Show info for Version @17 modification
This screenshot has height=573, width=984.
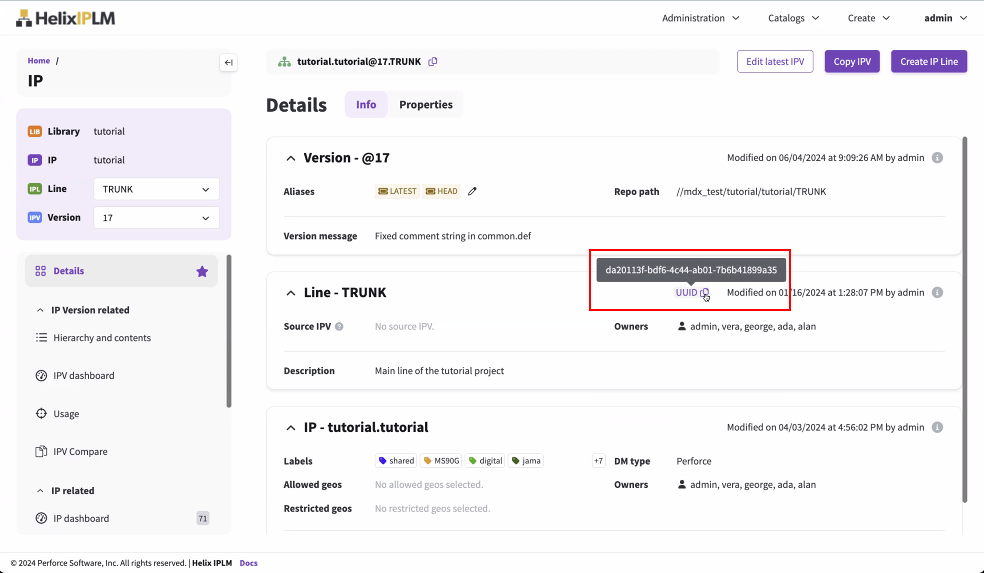[x=937, y=158]
